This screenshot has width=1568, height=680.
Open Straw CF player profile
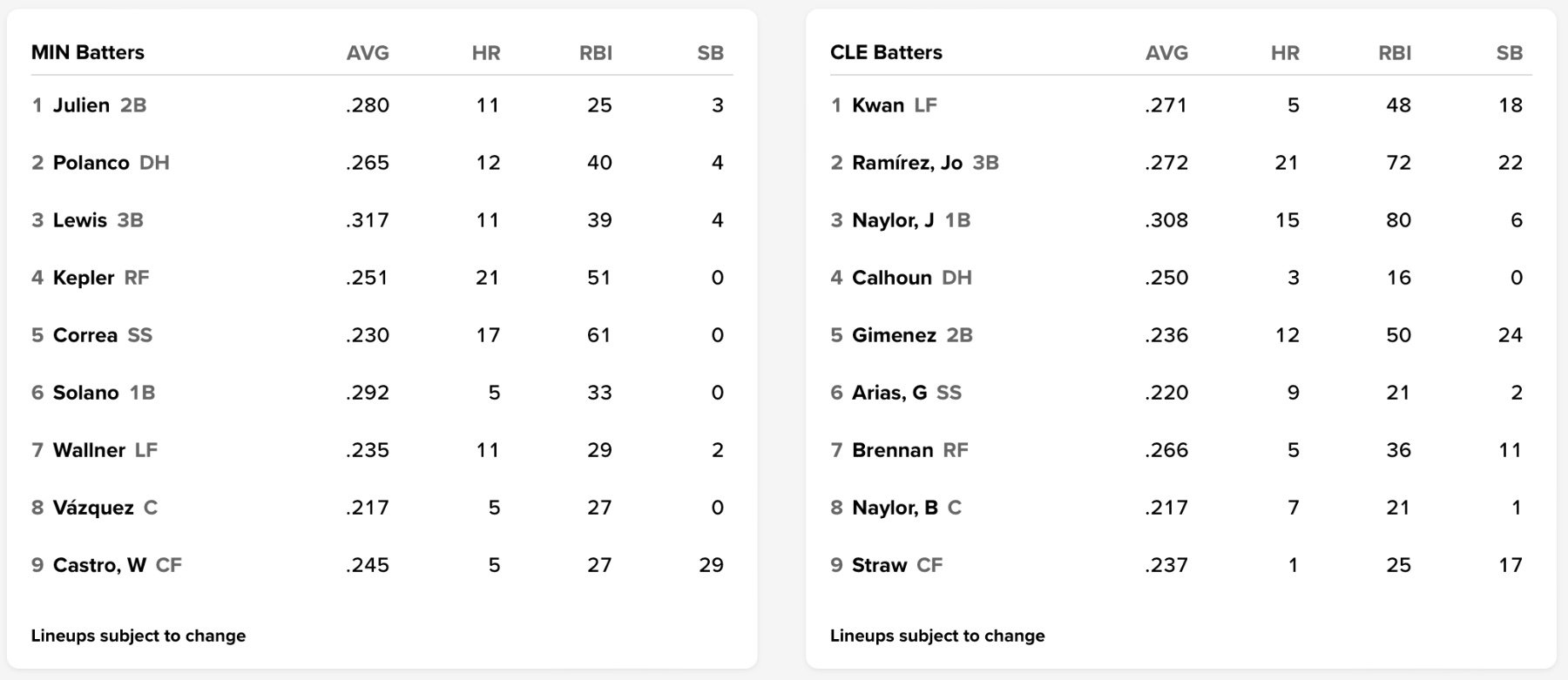coord(879,565)
